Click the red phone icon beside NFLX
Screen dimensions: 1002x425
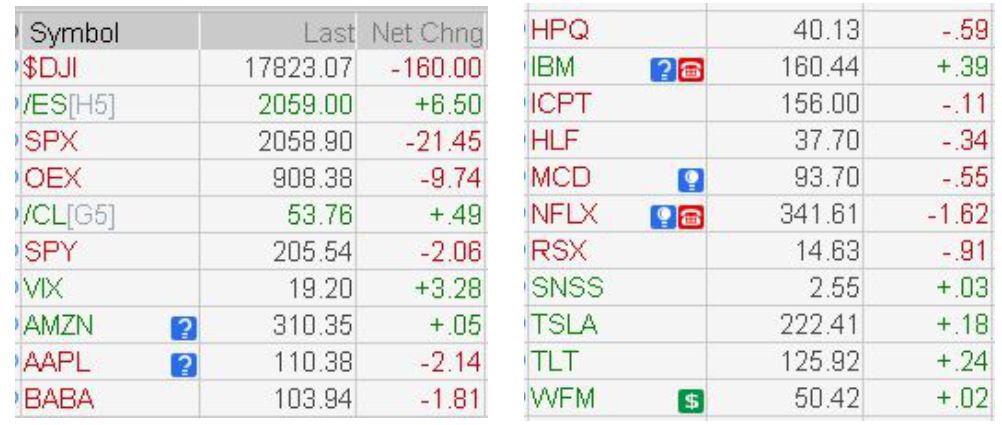[691, 218]
